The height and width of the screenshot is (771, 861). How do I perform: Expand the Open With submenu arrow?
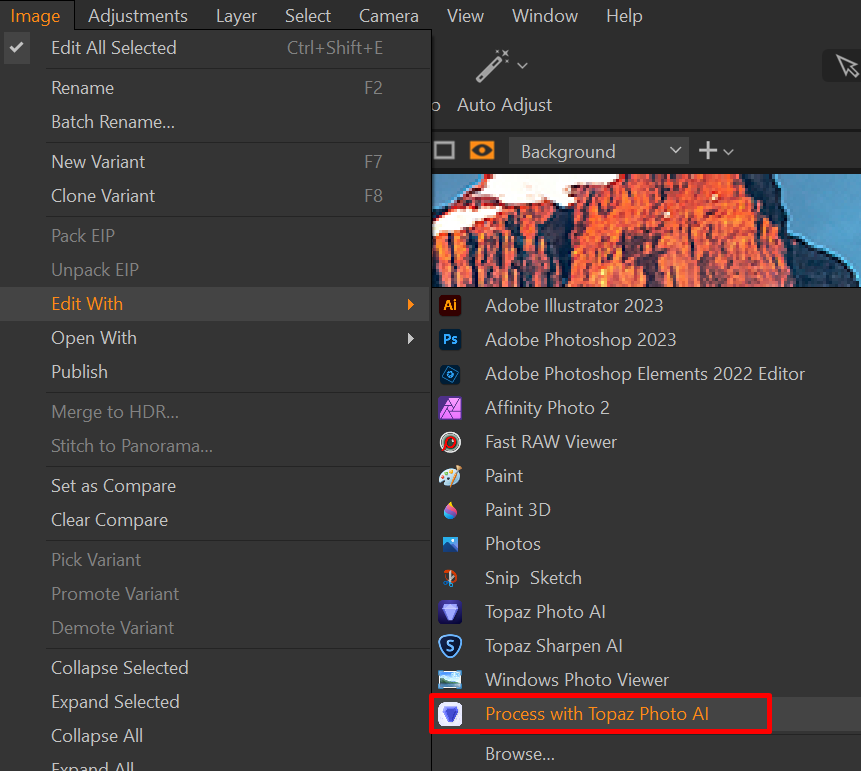tap(411, 338)
